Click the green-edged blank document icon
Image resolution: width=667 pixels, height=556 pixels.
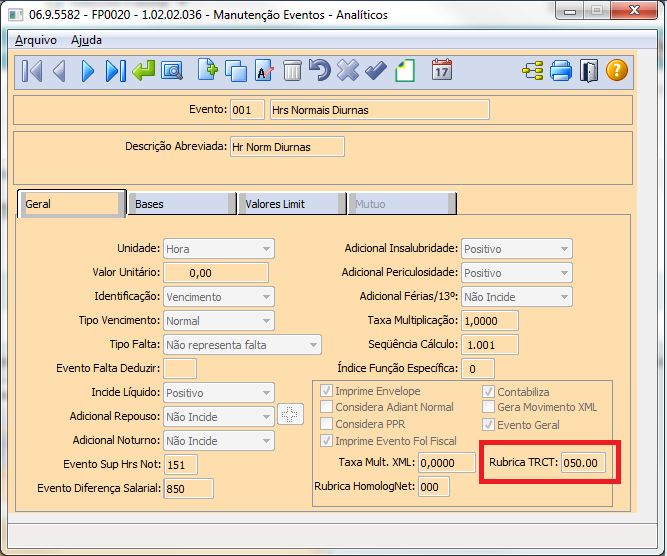point(405,71)
